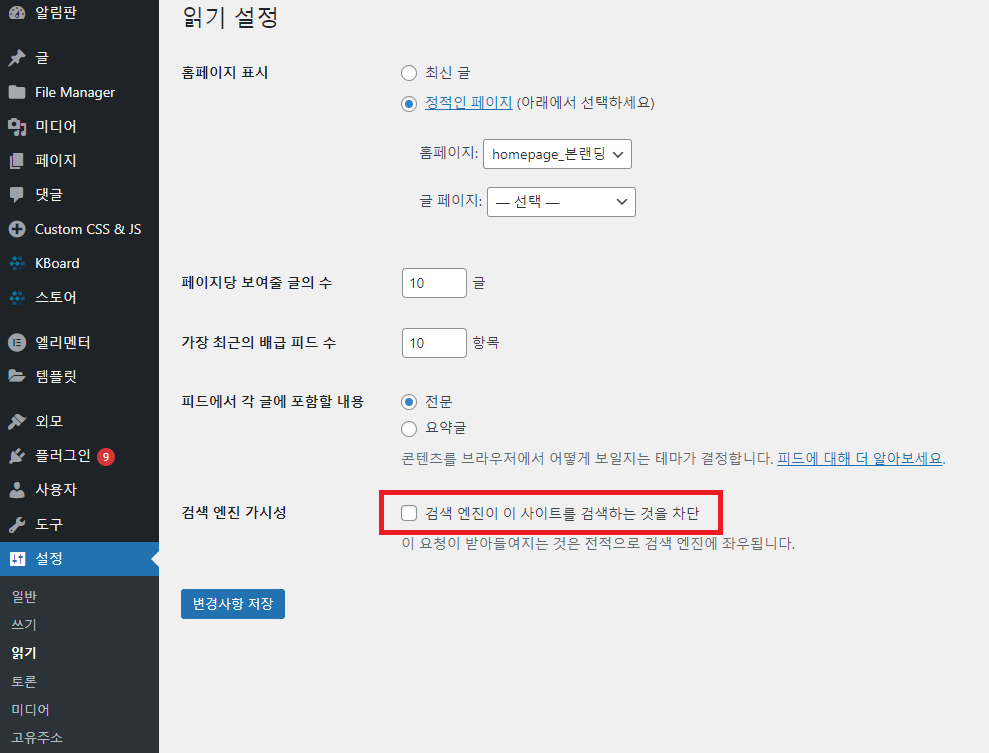Click the 가장 최근의 배급 피드 수 field
Viewport: 989px width, 753px height.
pos(434,343)
